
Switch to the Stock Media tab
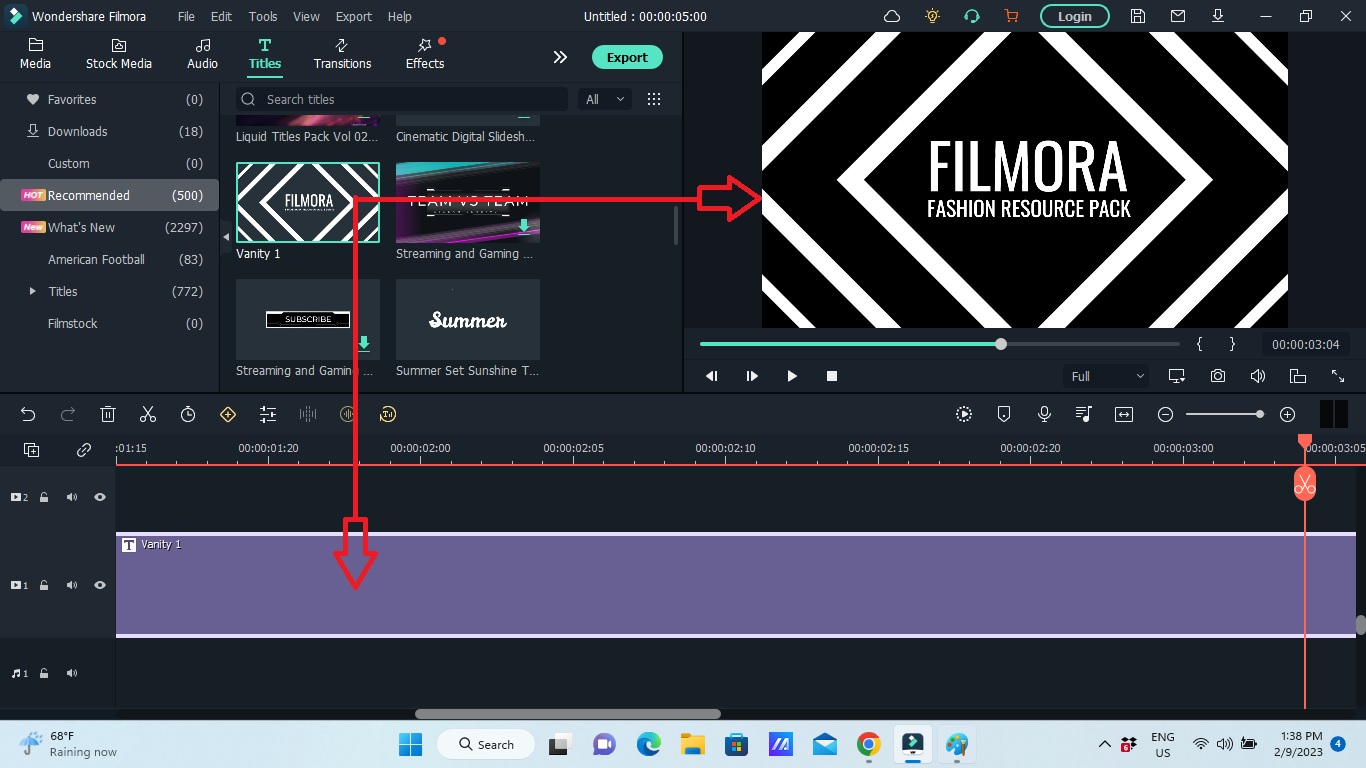coord(119,54)
